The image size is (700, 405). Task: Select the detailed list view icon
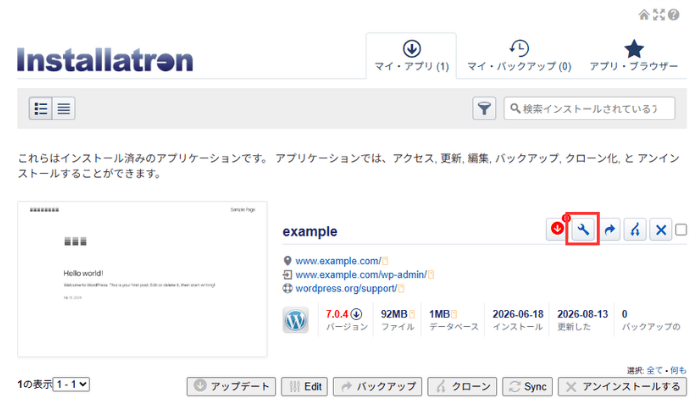[41, 109]
